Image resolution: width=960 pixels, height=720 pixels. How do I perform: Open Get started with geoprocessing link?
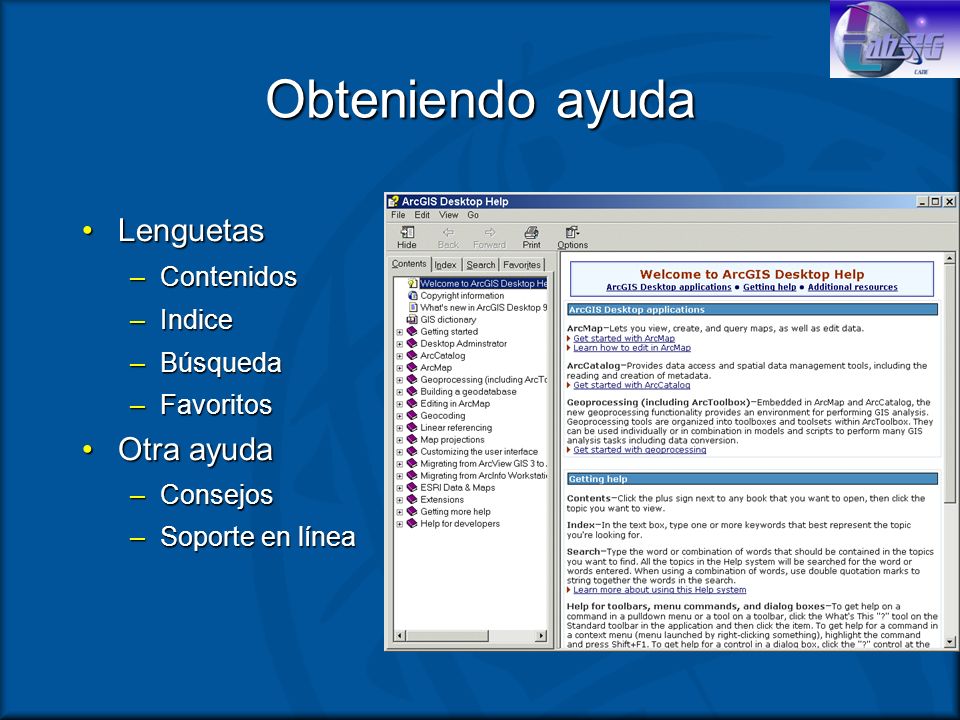click(639, 450)
